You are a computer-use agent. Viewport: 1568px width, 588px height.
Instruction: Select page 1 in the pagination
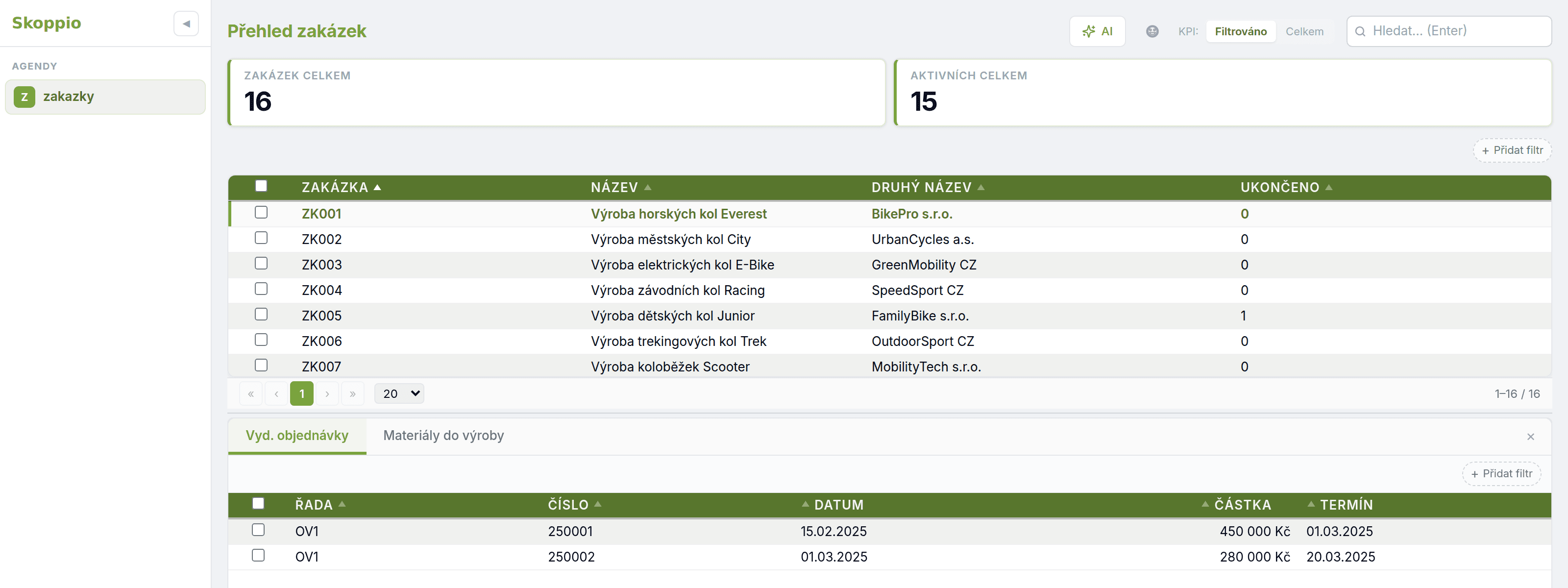coord(302,394)
